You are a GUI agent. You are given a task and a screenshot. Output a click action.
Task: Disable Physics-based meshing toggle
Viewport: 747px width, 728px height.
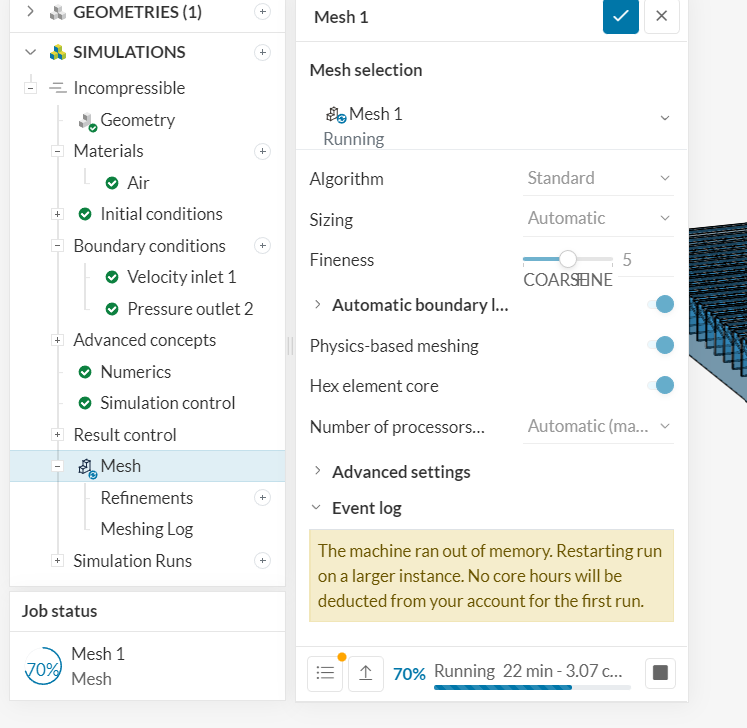click(x=660, y=345)
